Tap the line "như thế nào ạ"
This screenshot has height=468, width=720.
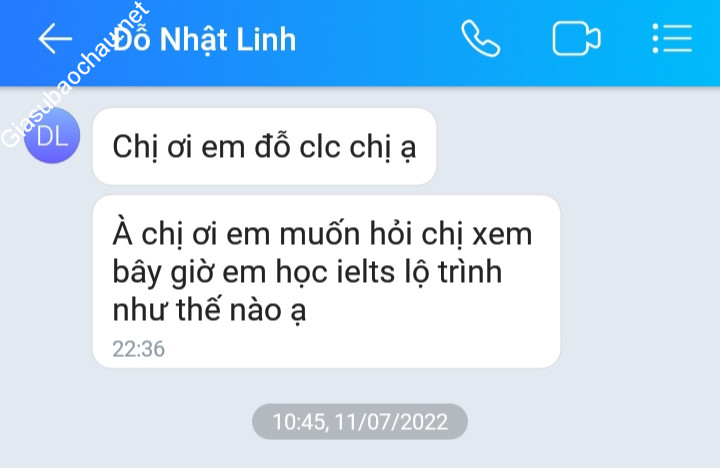[209, 310]
